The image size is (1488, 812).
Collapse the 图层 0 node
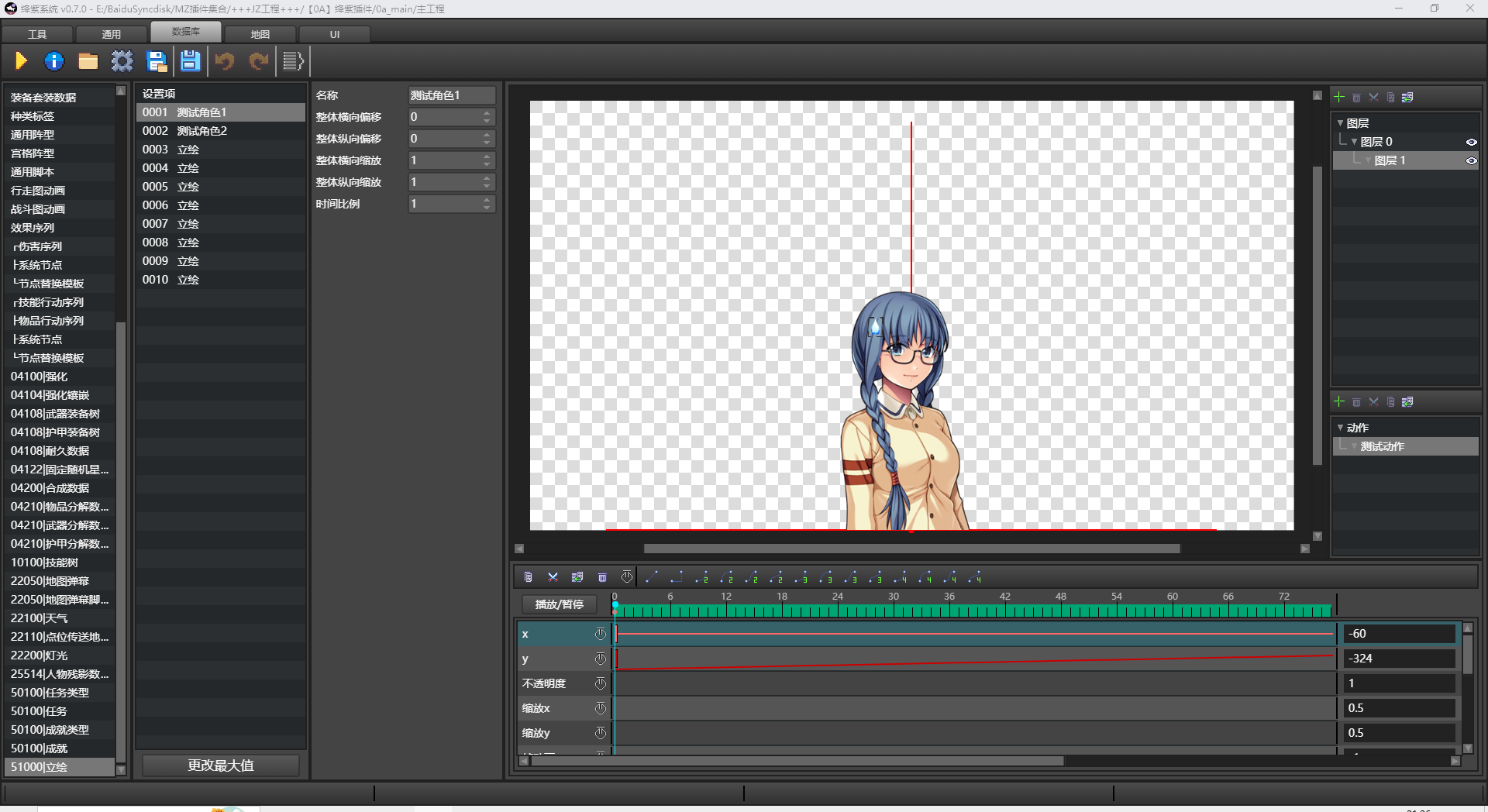click(1354, 142)
